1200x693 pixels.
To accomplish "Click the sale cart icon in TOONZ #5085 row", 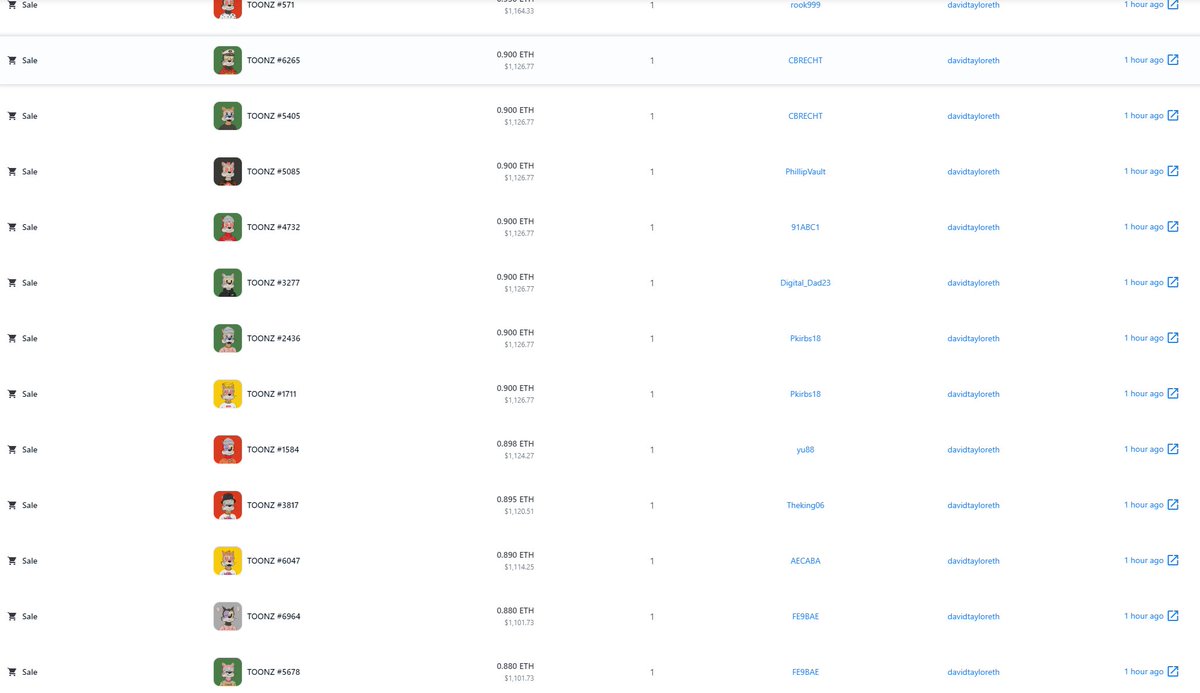I will coord(12,171).
